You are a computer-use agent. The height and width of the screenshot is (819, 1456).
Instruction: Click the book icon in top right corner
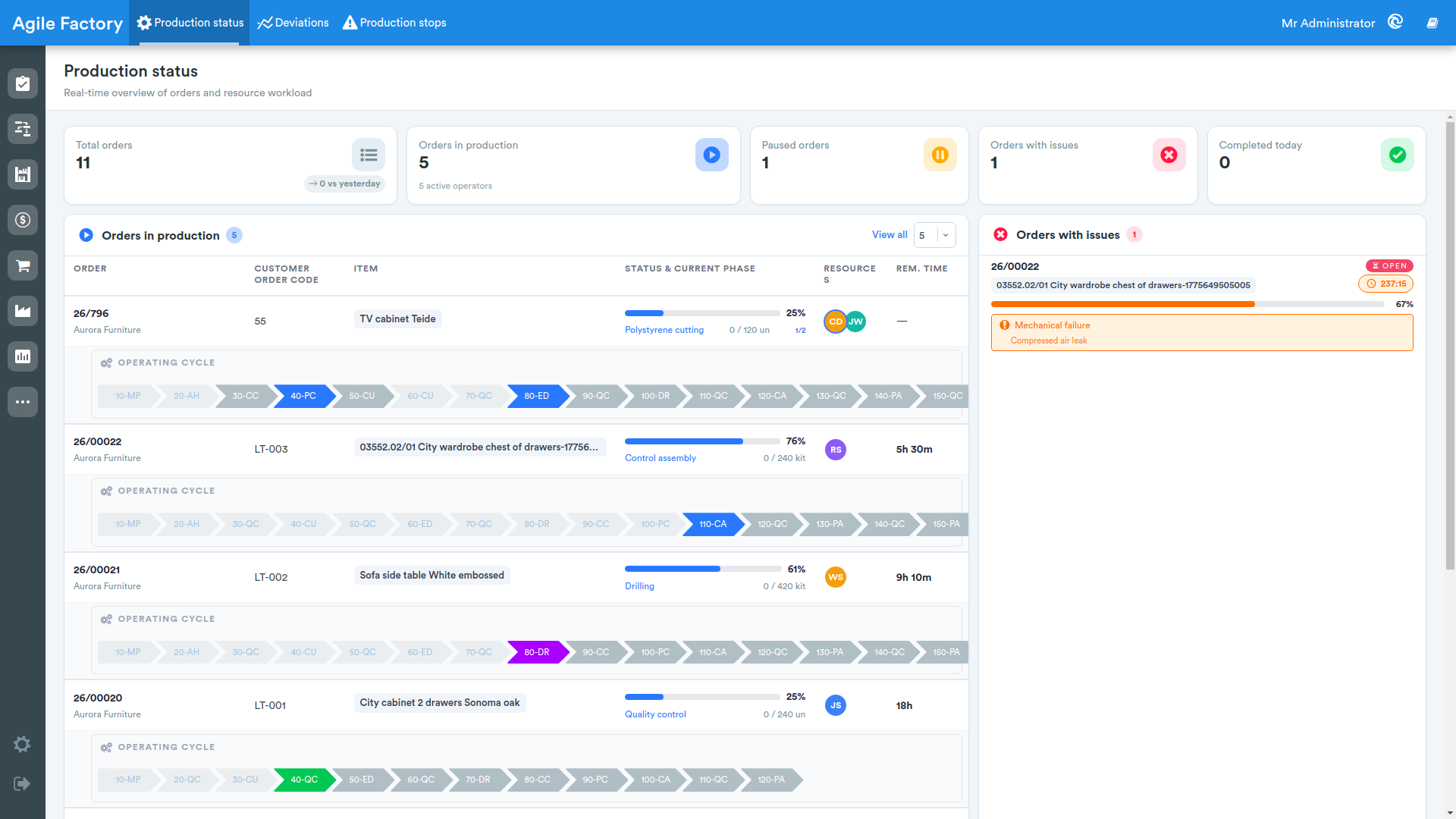(1432, 23)
